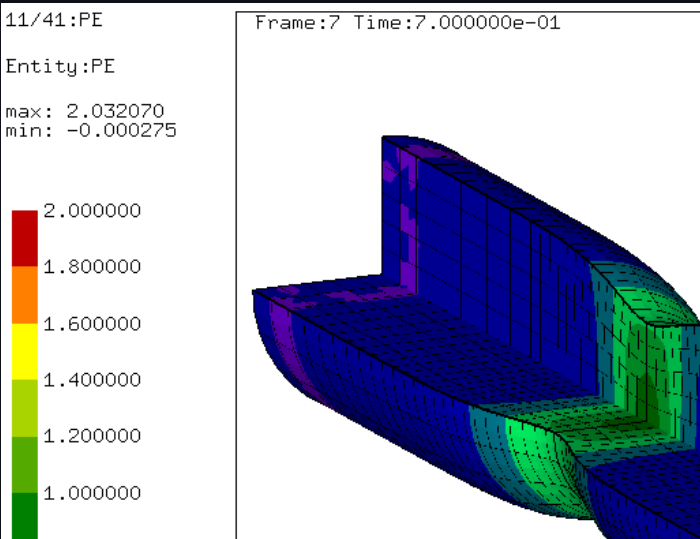
Task: Click the yellow legend color band
Action: (x=25, y=351)
